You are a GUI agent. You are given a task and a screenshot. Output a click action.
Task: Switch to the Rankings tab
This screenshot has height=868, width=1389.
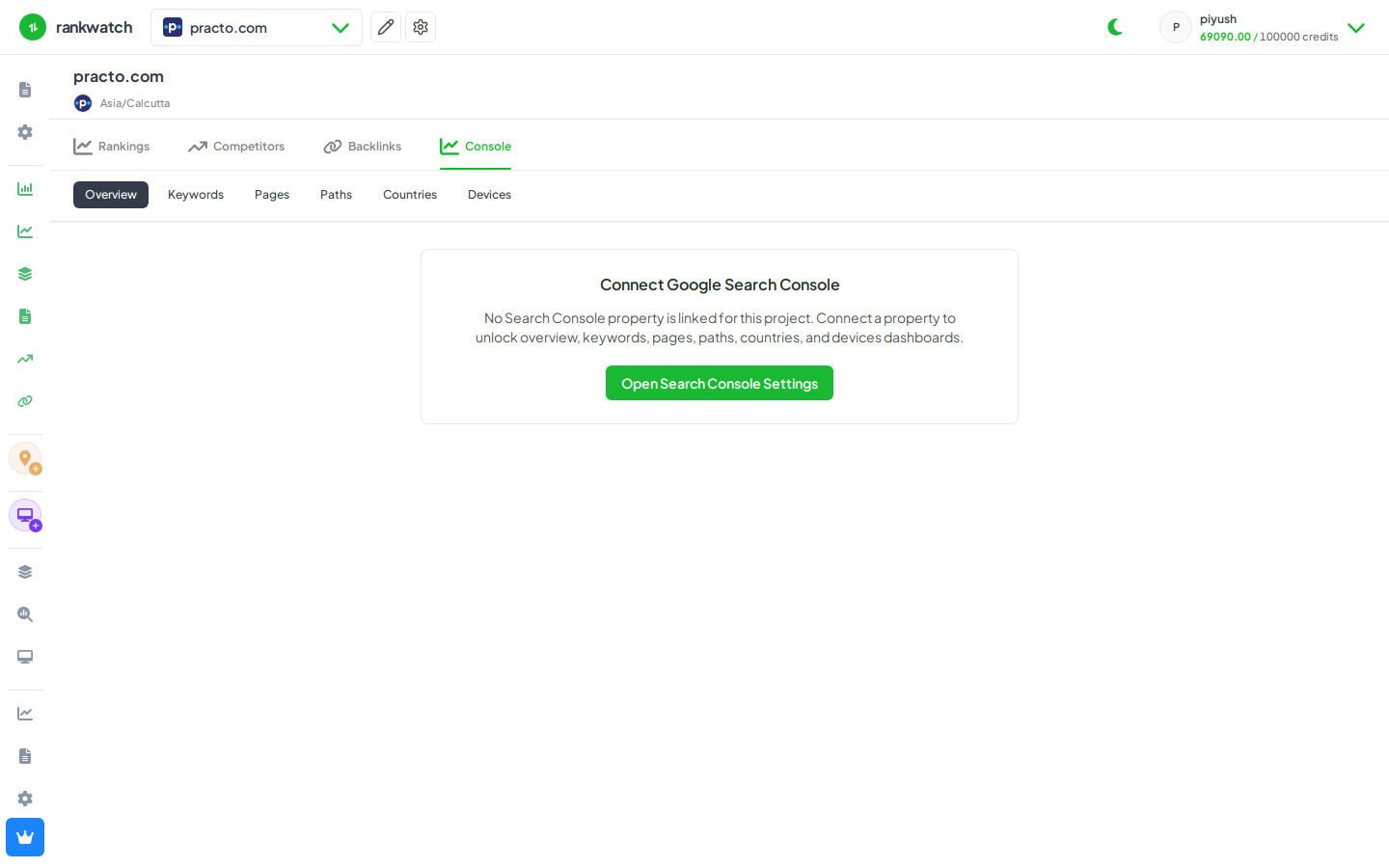[x=112, y=147]
